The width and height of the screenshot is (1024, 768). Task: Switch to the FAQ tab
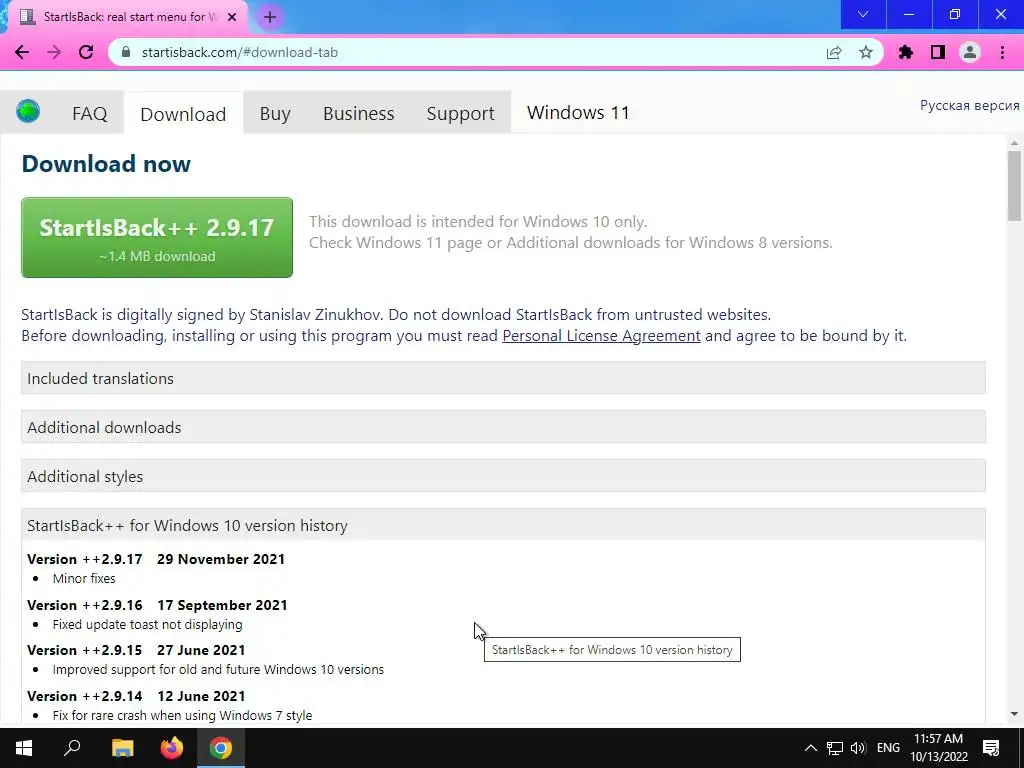pyautogui.click(x=89, y=114)
